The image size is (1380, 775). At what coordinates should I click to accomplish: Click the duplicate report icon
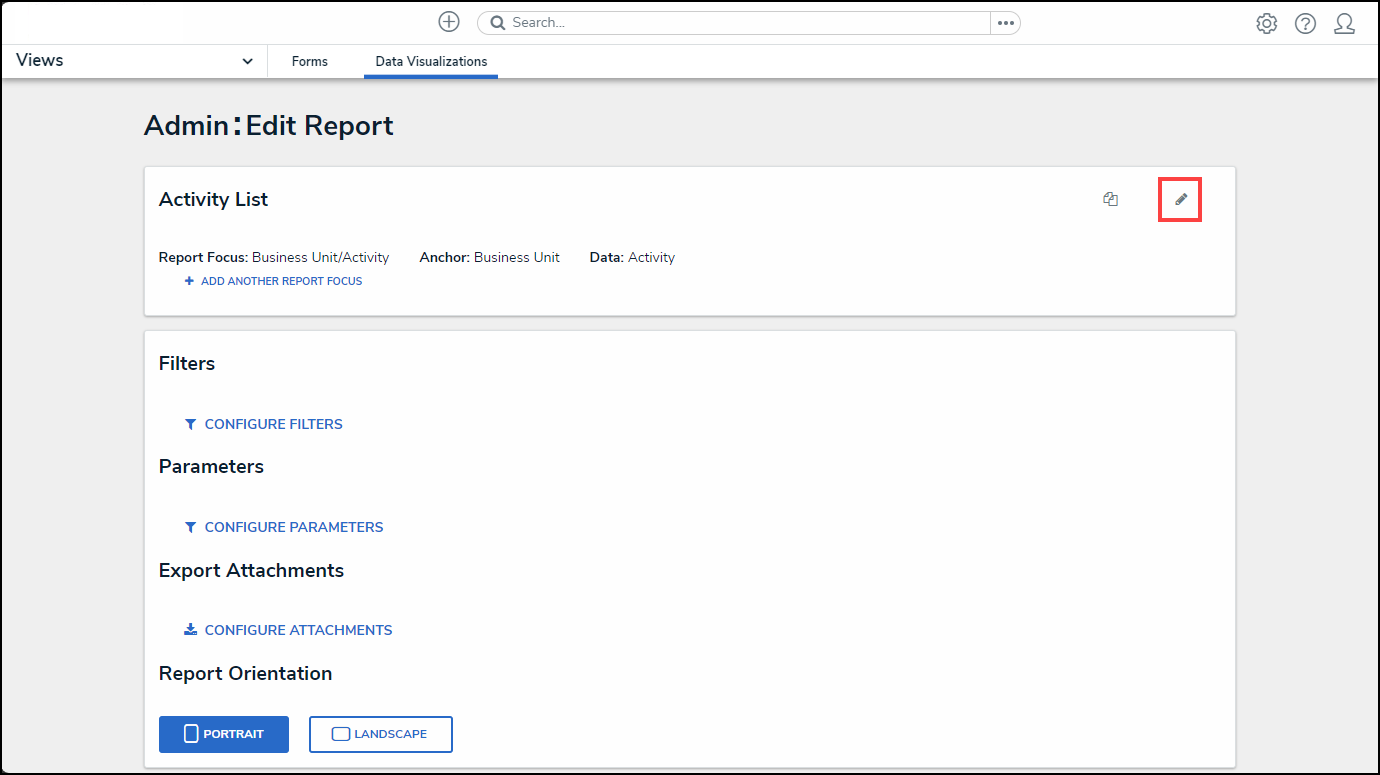[1110, 200]
